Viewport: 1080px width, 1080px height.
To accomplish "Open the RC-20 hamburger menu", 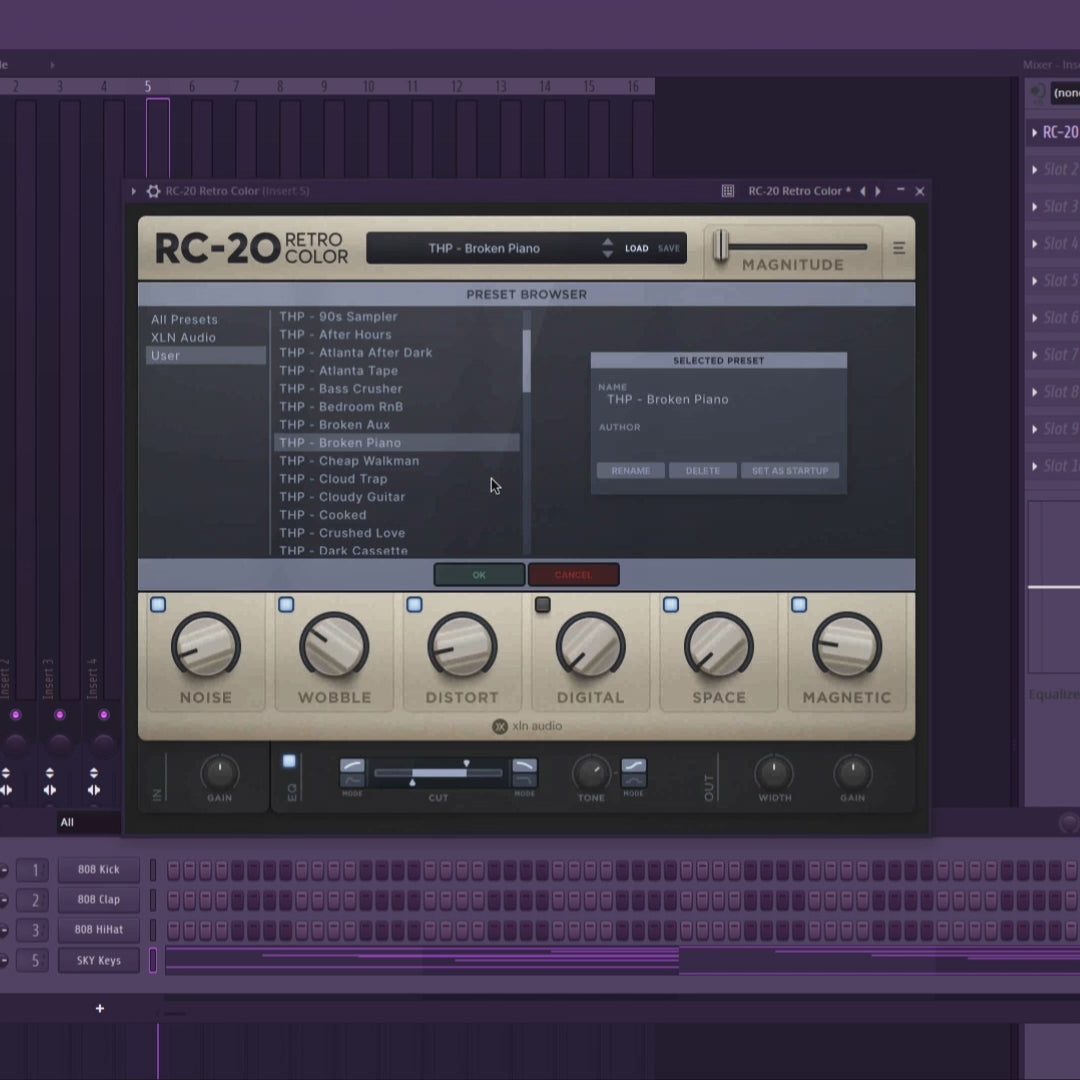I will [898, 248].
